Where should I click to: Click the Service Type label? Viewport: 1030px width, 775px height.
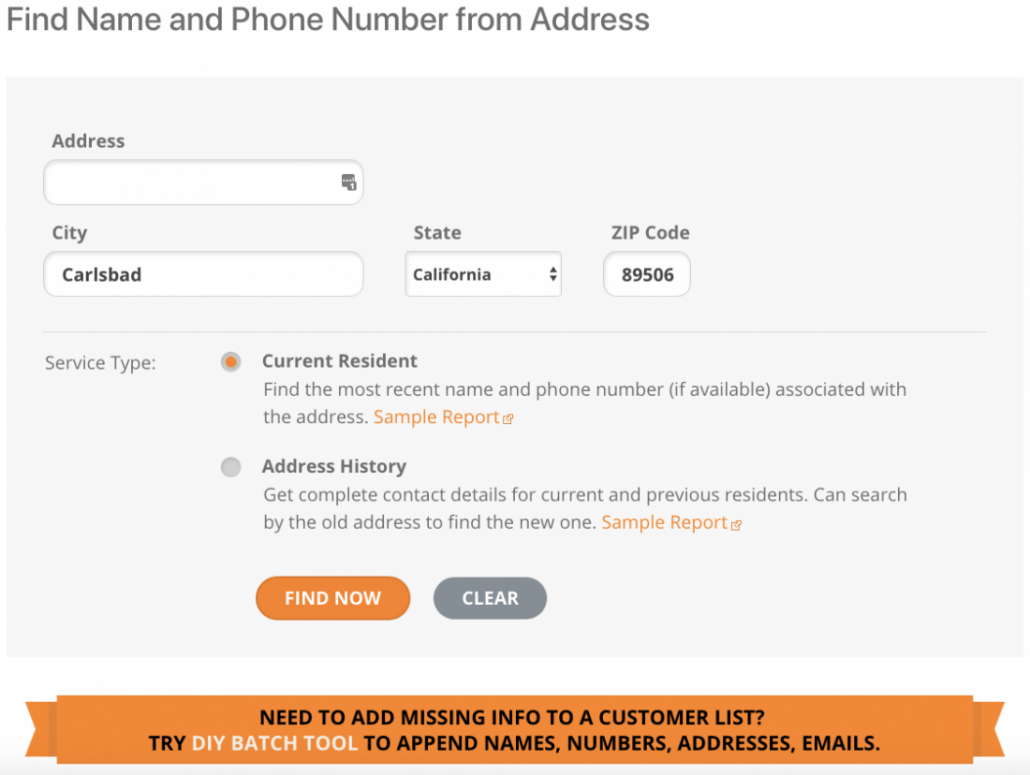click(100, 363)
